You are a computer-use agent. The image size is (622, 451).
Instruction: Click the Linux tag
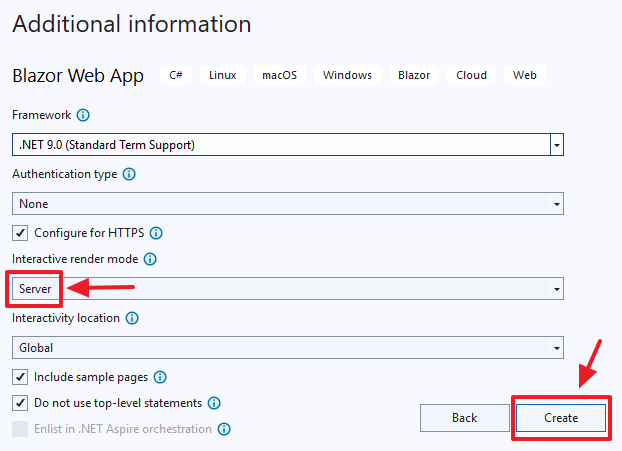coord(223,75)
